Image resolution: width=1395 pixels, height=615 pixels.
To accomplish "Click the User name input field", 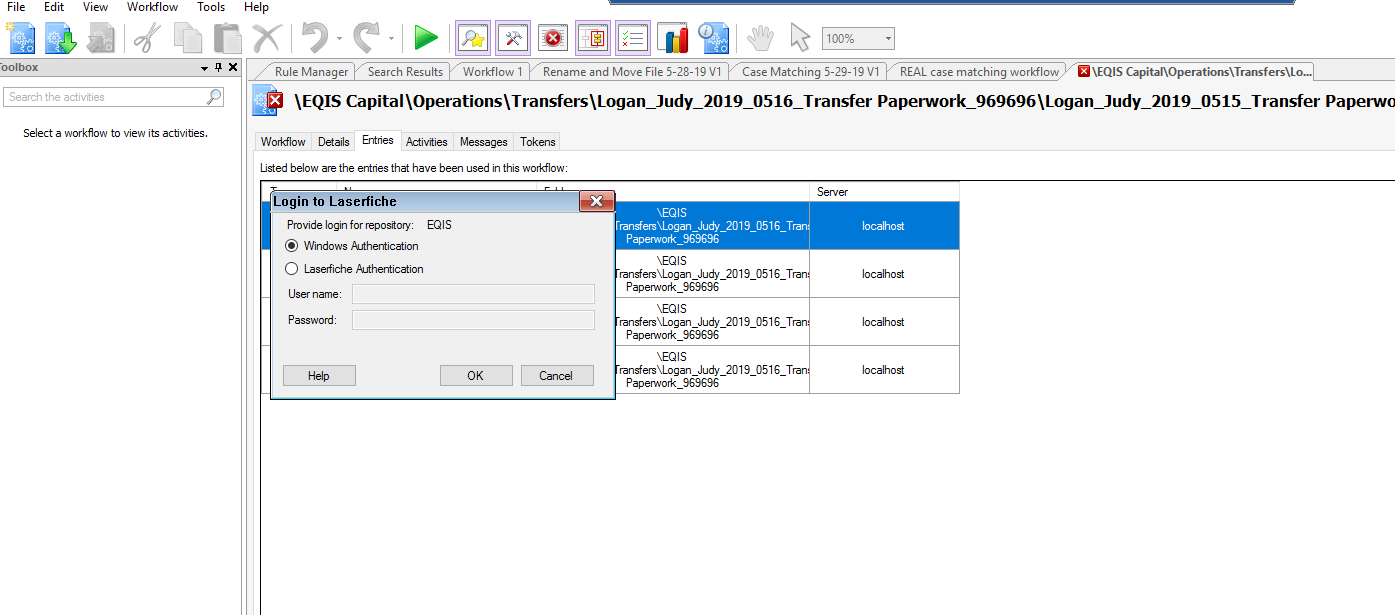I will tap(473, 294).
